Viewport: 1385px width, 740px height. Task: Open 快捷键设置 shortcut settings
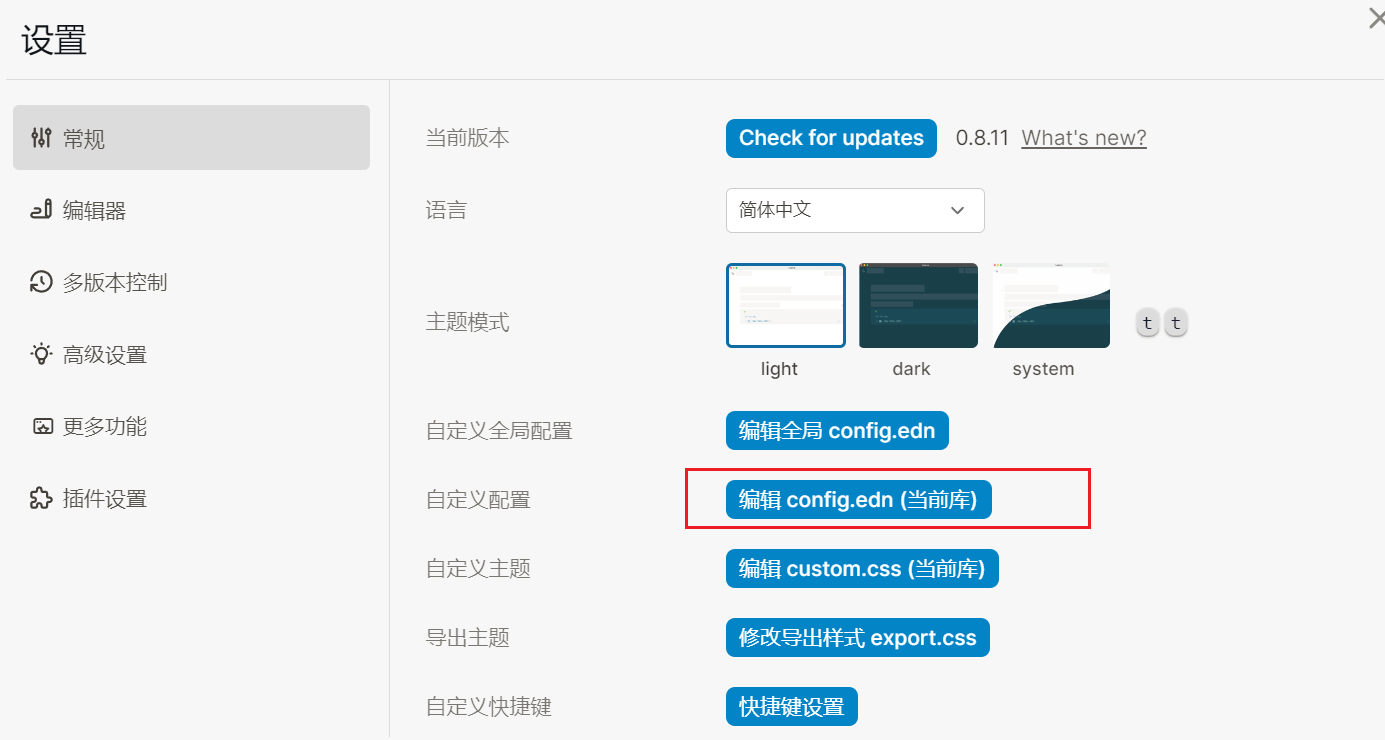791,706
